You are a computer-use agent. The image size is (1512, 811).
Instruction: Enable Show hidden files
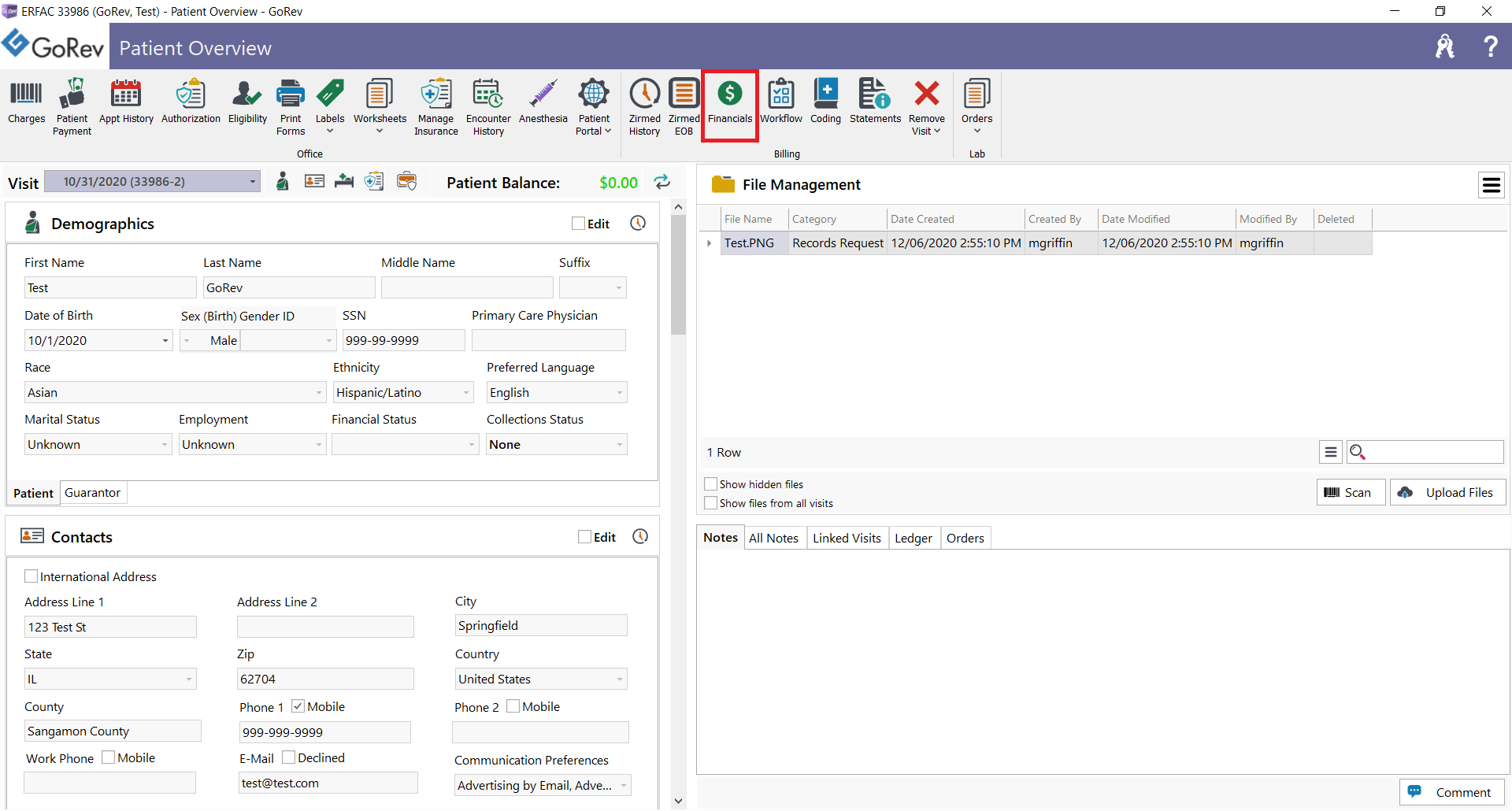click(710, 484)
